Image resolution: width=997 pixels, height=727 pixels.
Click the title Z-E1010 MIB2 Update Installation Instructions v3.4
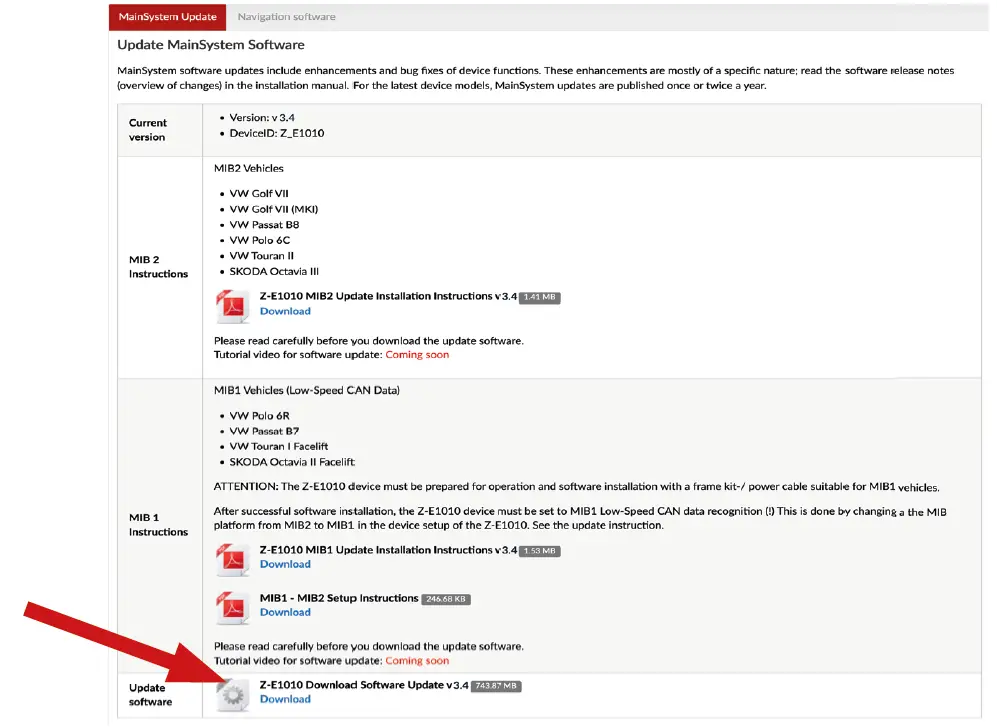pos(388,296)
